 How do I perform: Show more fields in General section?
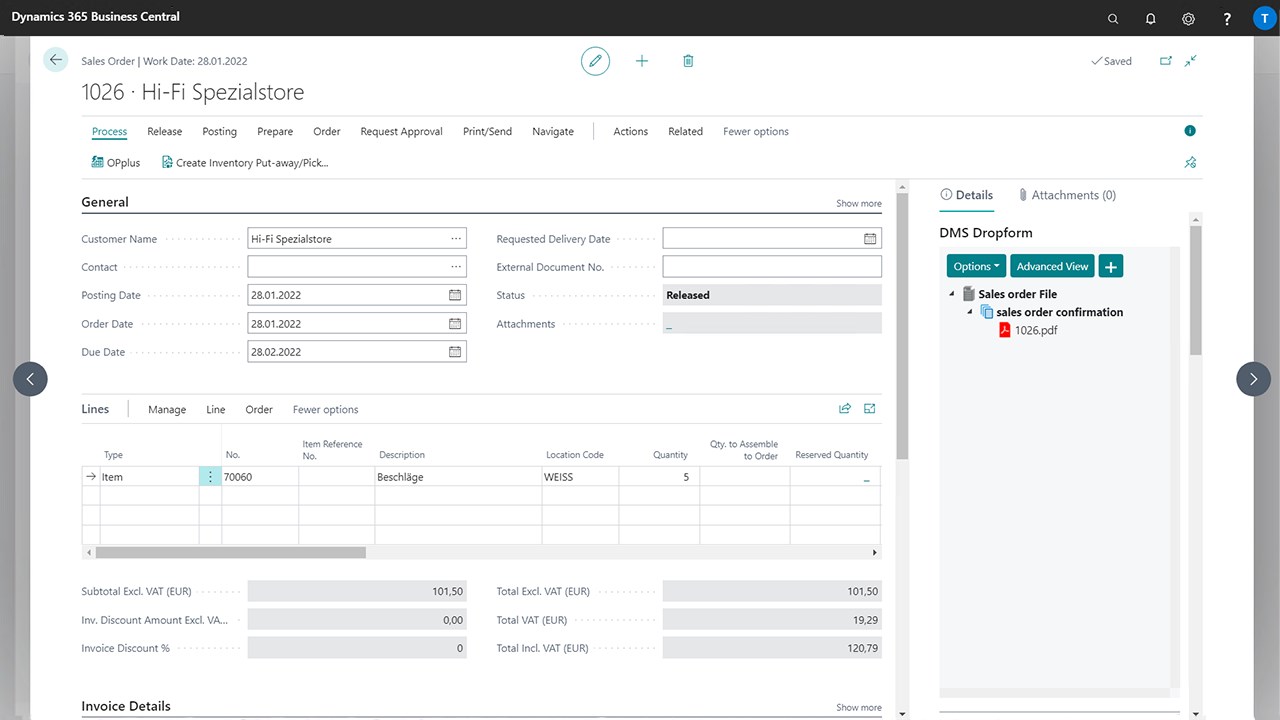[x=859, y=203]
